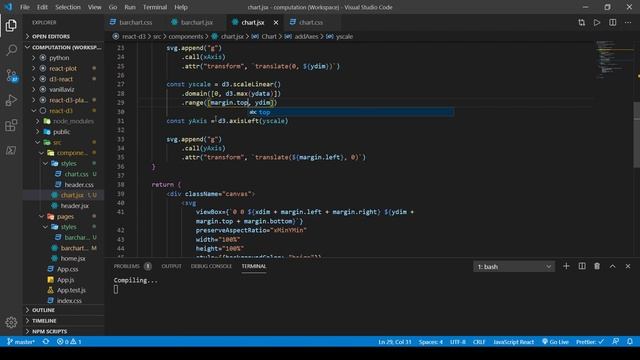The height and width of the screenshot is (360, 640).
Task: Click the Spaces: 4 indentation setting
Action: pos(431,342)
